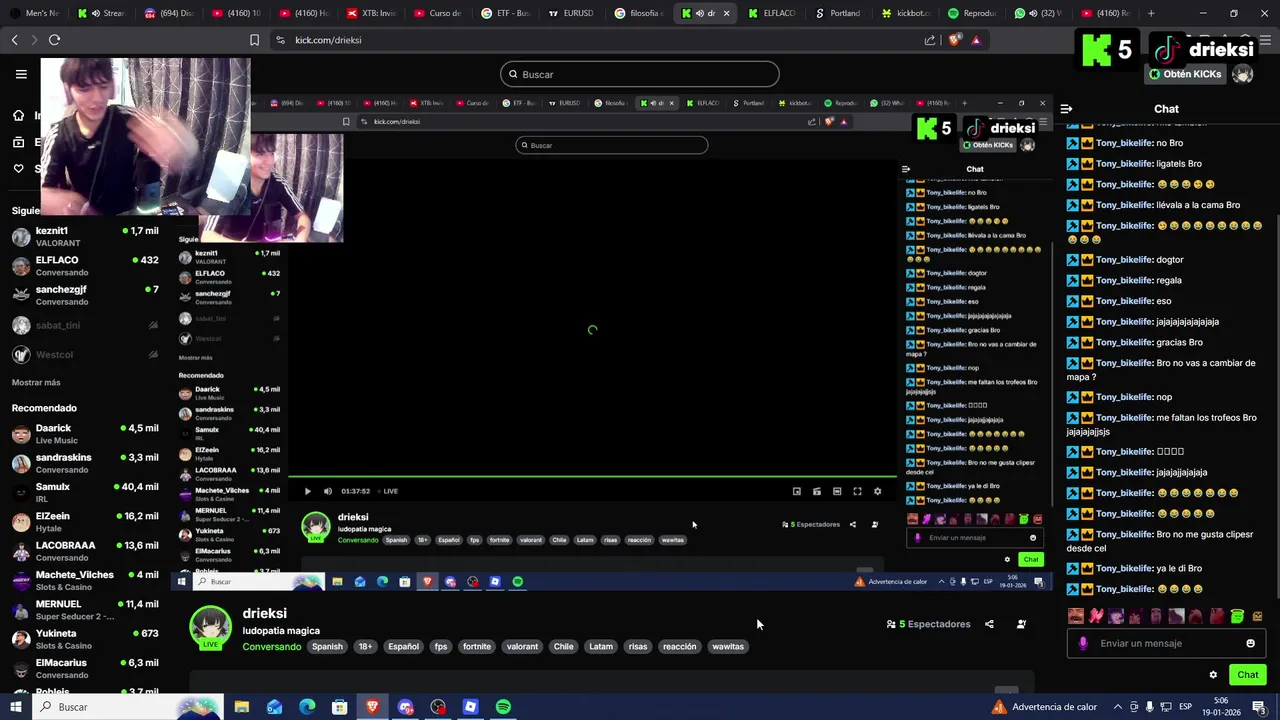The width and height of the screenshot is (1280, 720).
Task: Open Microsoft Store from taskbar
Action: pyautogui.click(x=340, y=707)
